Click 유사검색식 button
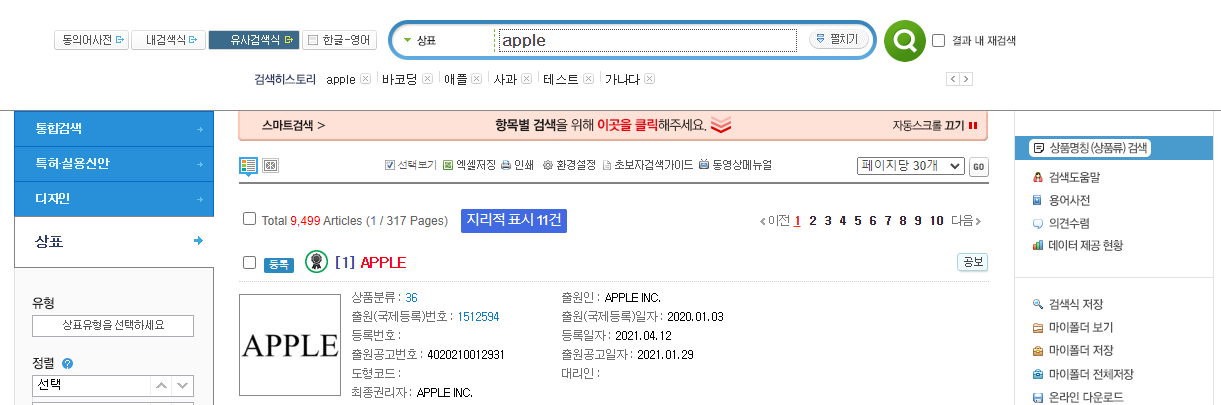1221x405 pixels. 254,40
